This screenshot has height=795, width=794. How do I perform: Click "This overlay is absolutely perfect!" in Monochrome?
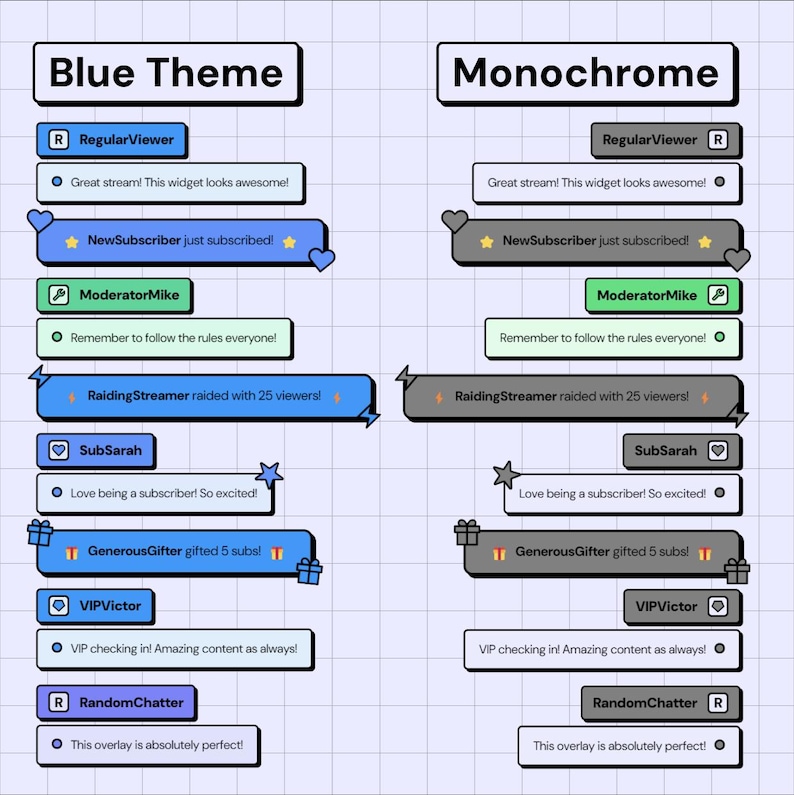point(620,746)
